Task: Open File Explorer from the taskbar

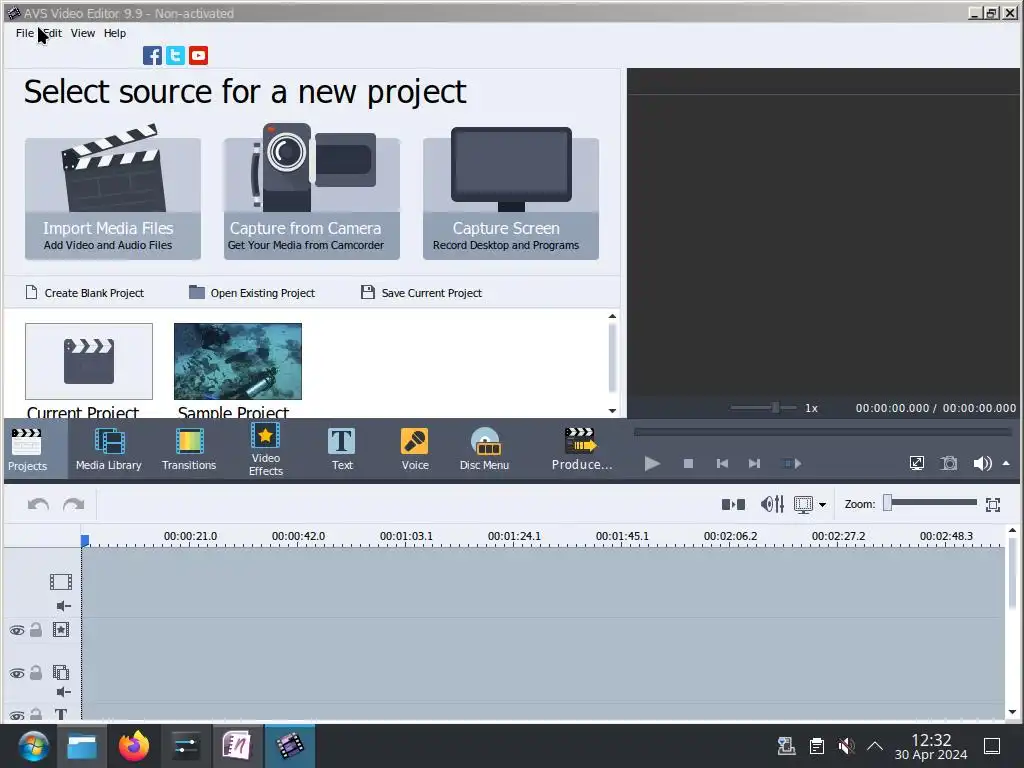Action: [82, 746]
